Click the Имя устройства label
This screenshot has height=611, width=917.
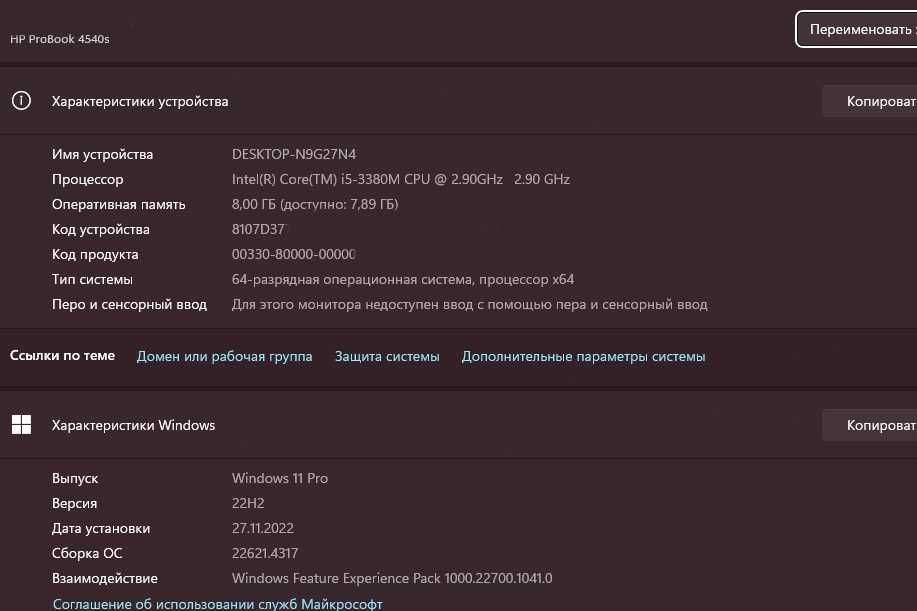(x=102, y=154)
